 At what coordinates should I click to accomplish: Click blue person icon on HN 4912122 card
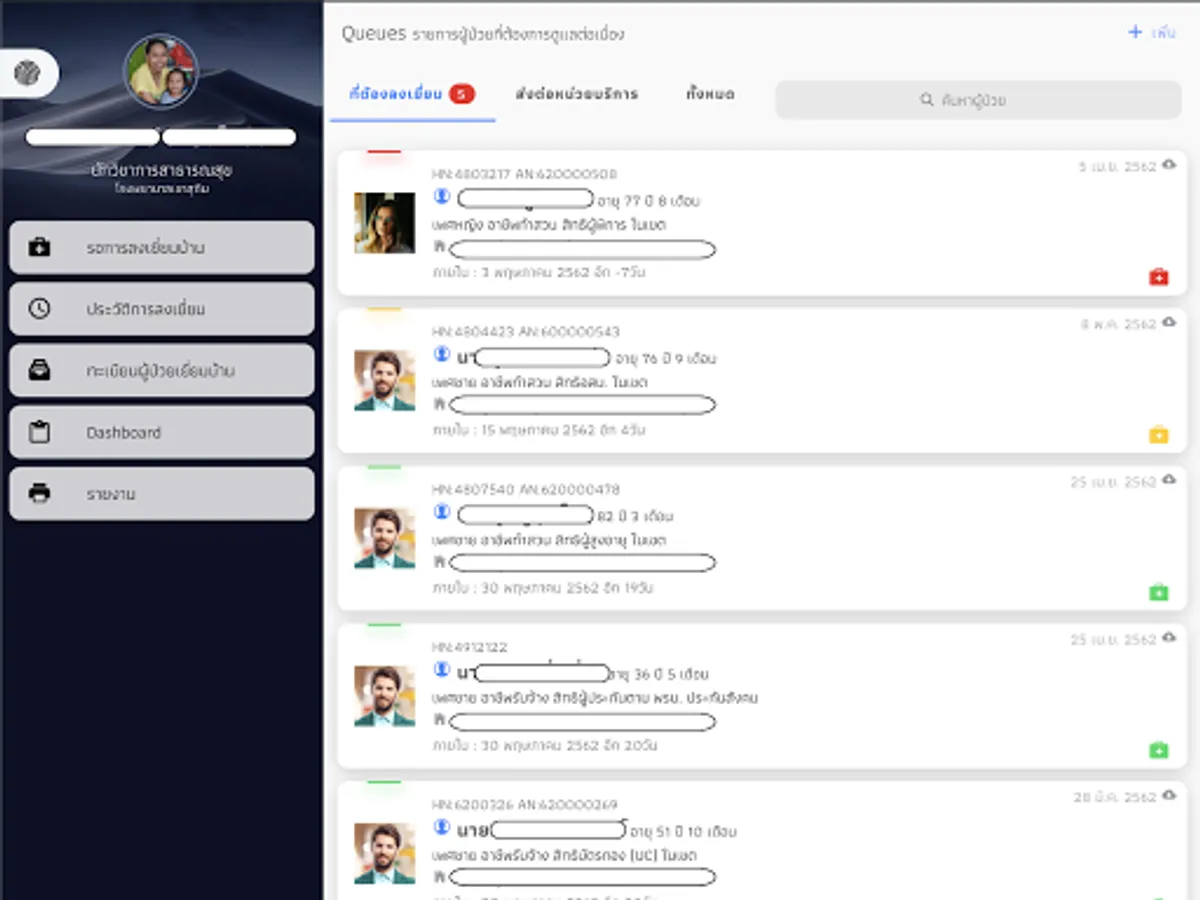pyautogui.click(x=442, y=670)
